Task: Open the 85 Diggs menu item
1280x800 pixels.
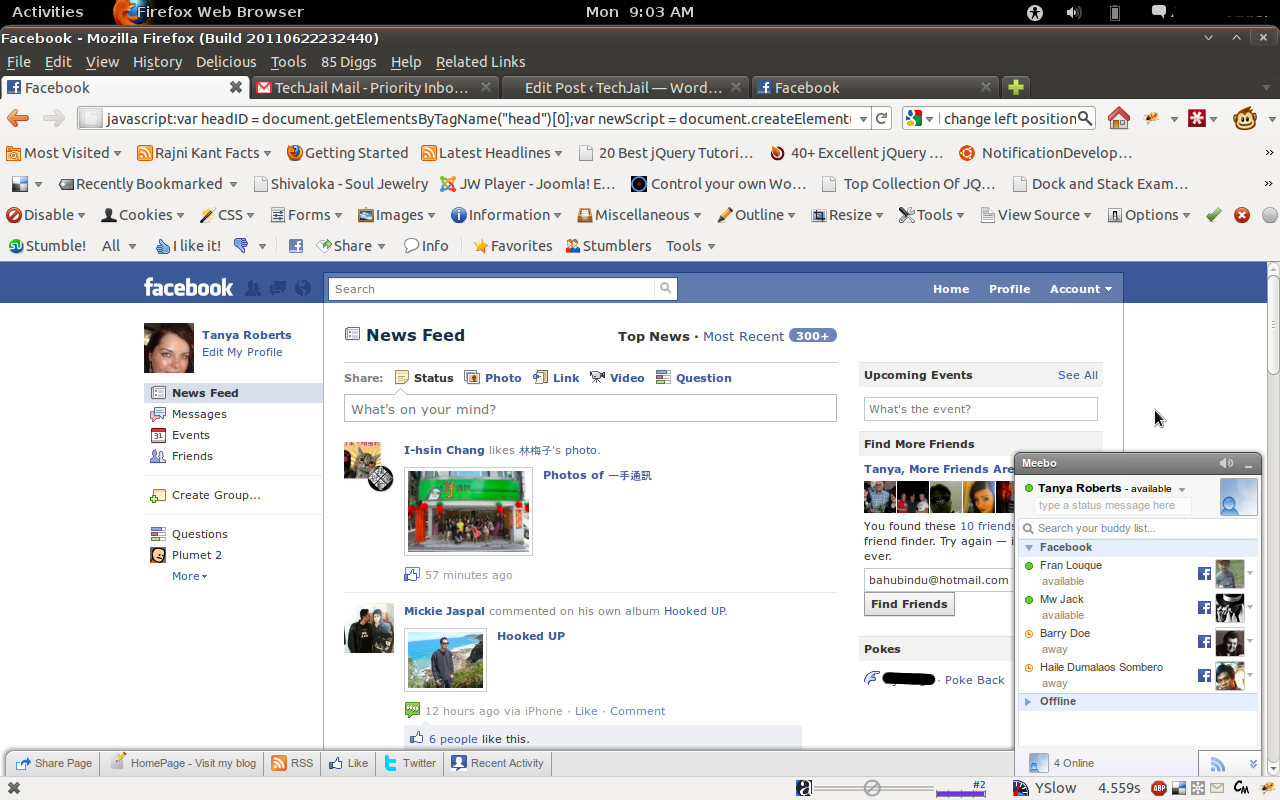Action: [348, 62]
